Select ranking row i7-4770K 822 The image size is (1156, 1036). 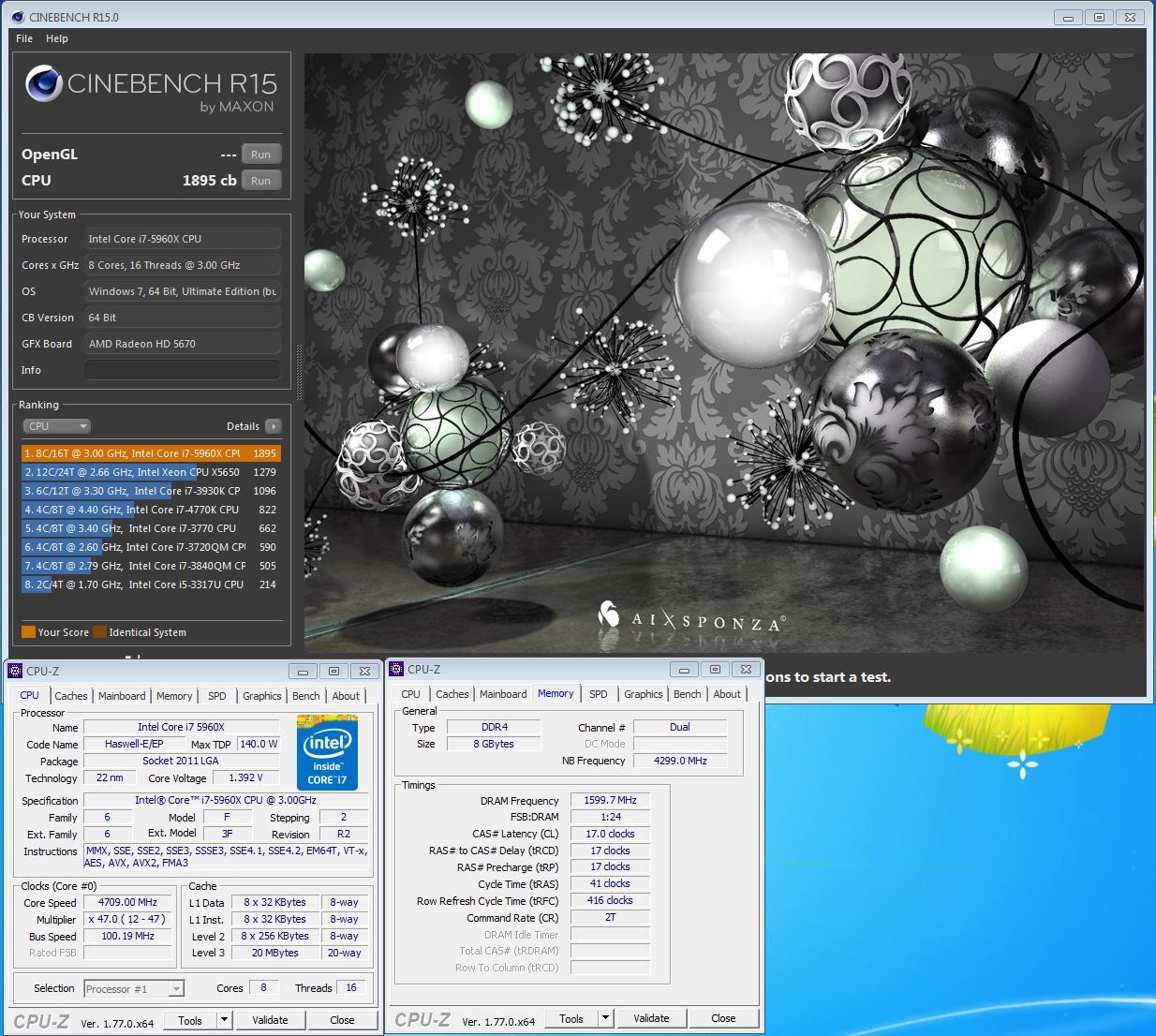click(x=151, y=510)
